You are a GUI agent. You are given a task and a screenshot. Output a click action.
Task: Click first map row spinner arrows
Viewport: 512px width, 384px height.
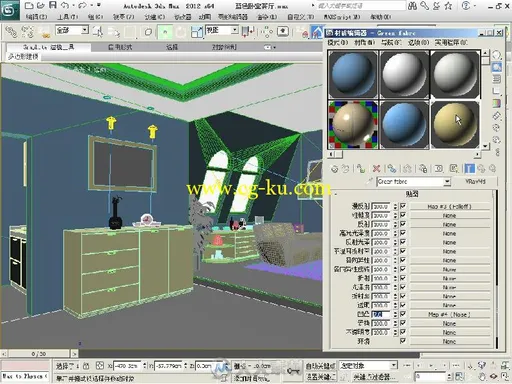click(395, 207)
